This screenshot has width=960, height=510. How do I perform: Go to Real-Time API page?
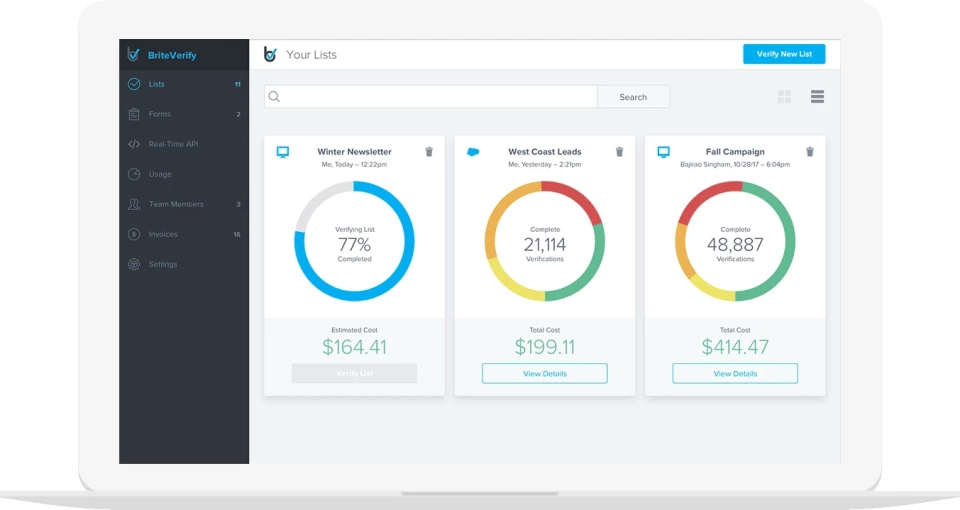173,144
